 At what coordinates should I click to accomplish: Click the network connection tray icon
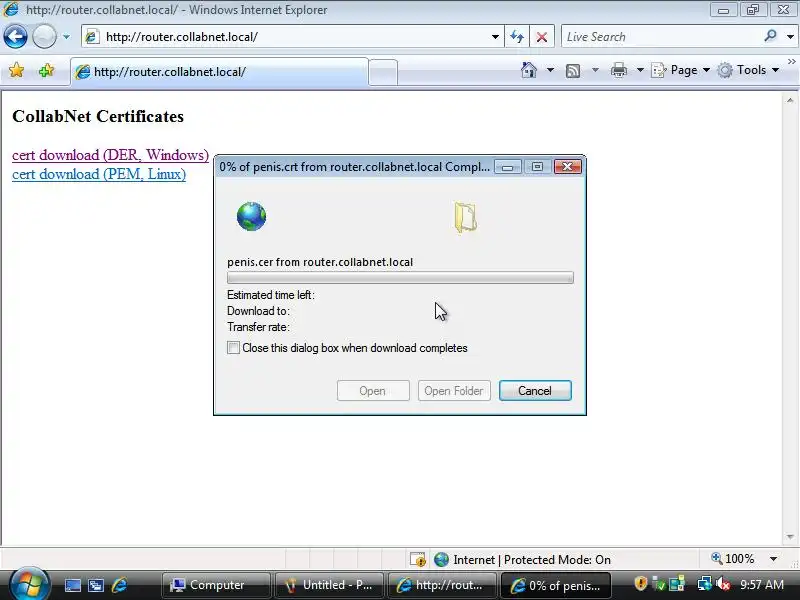click(x=705, y=584)
